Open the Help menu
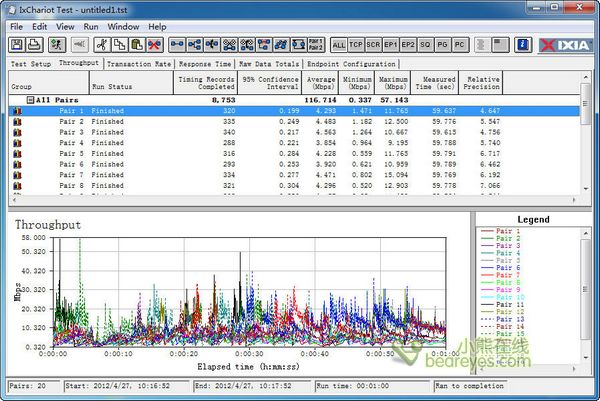The width and height of the screenshot is (600, 401). [x=157, y=27]
